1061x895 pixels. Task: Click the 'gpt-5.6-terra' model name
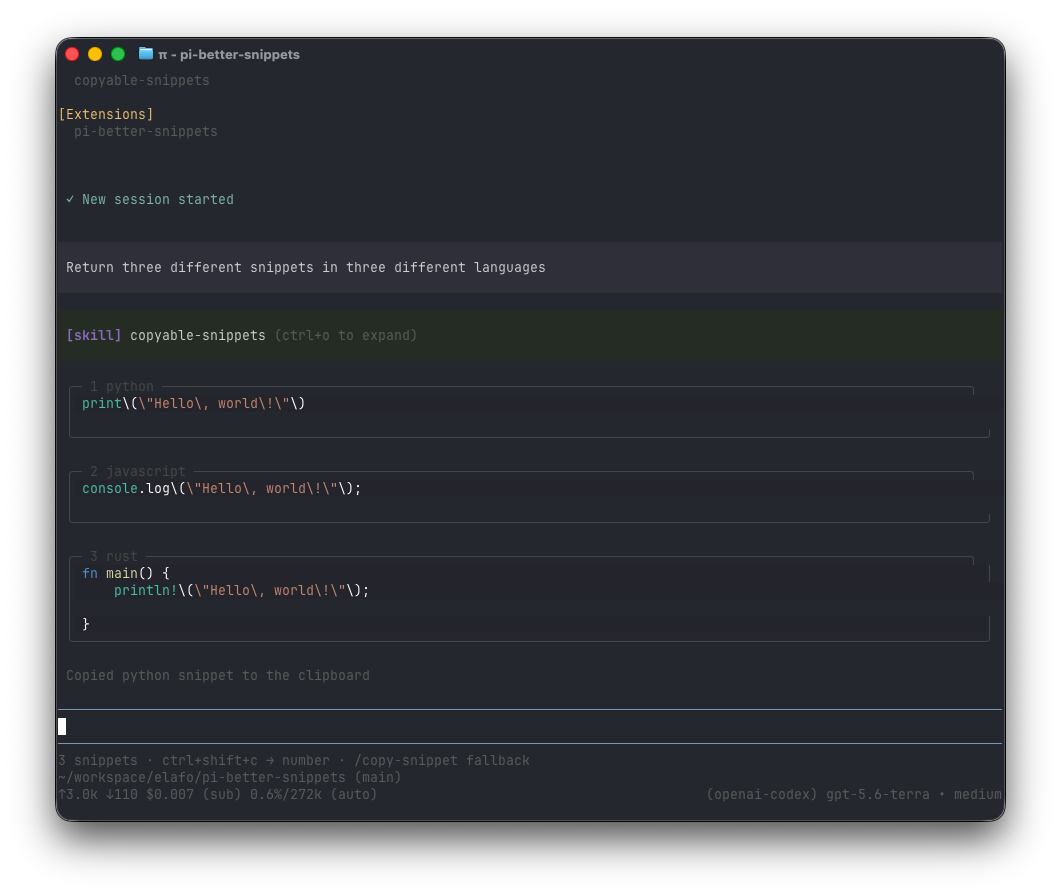(x=878, y=794)
